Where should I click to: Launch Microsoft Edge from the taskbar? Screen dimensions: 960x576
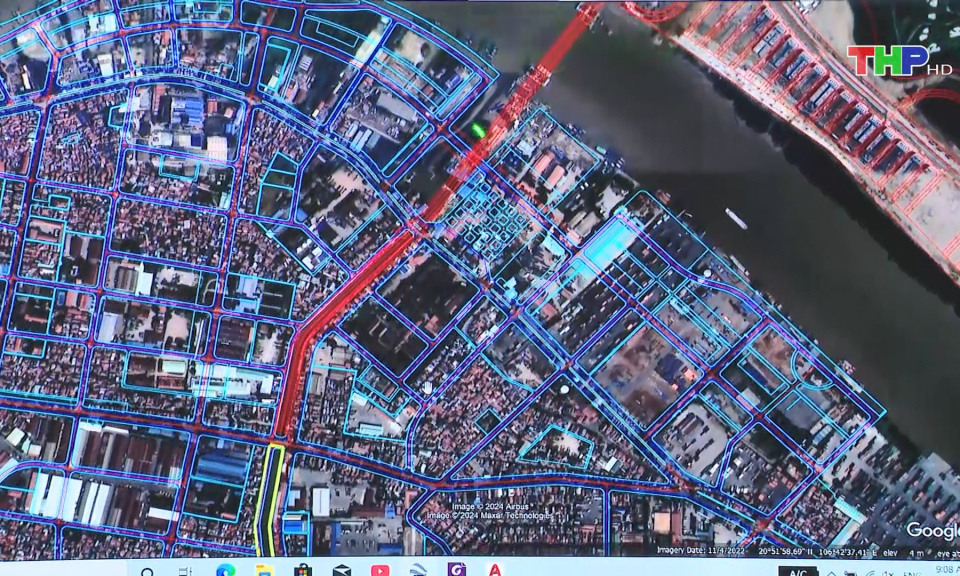coord(225,572)
